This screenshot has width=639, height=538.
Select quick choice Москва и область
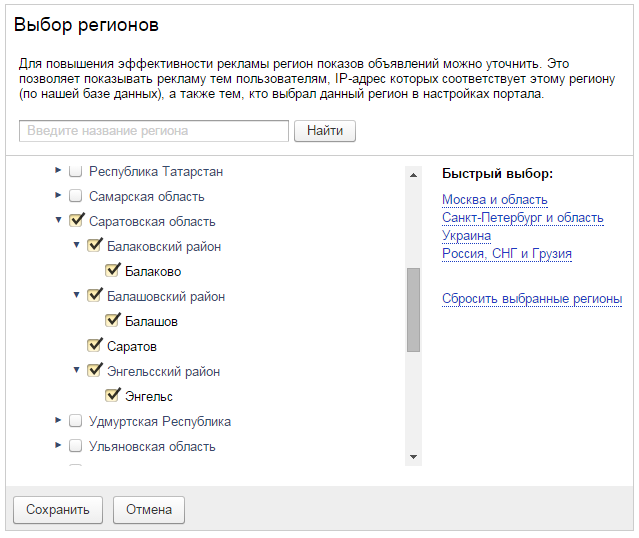(495, 199)
